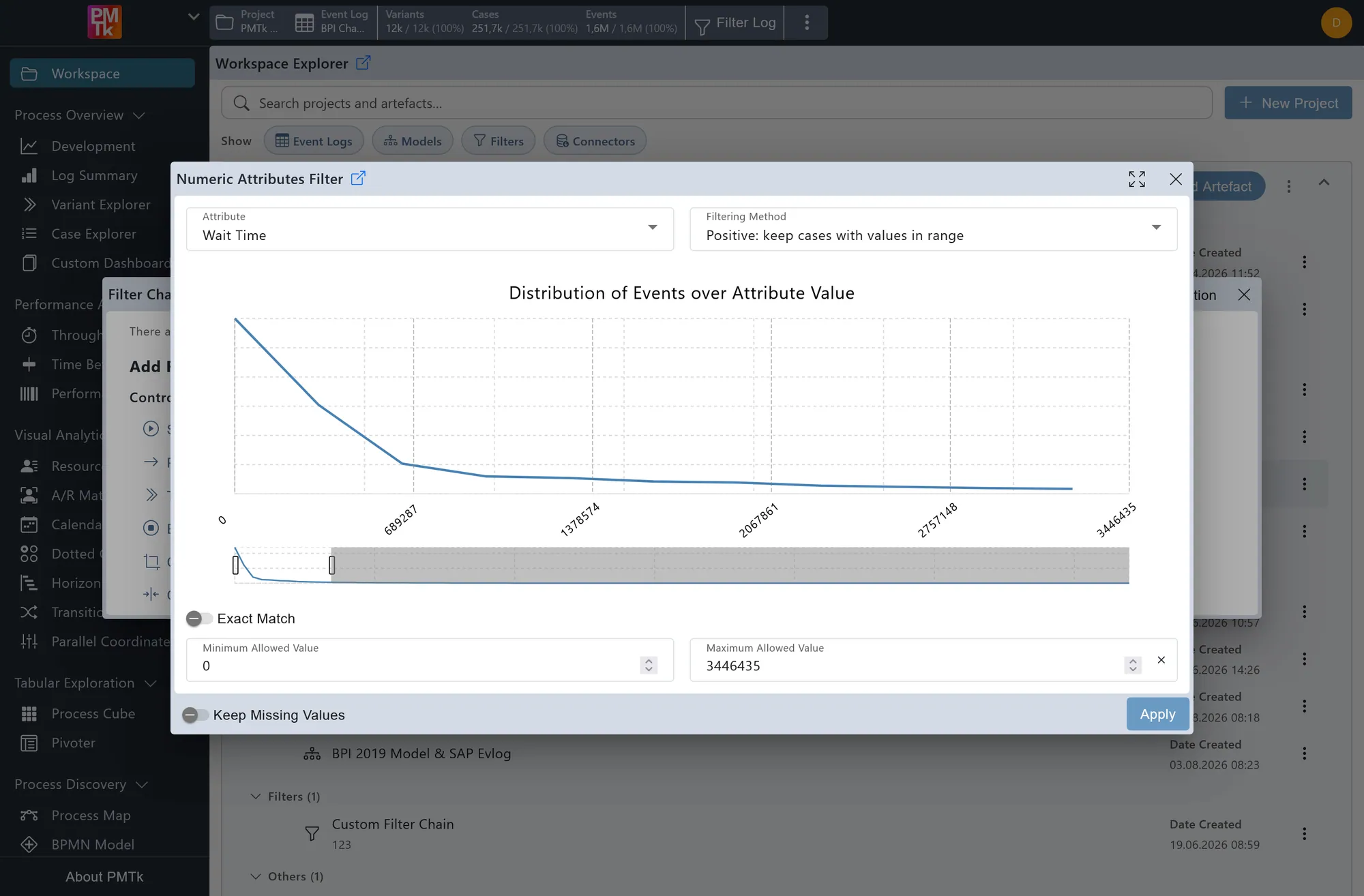Open Numeric Attributes Filter in new window icon

click(358, 179)
